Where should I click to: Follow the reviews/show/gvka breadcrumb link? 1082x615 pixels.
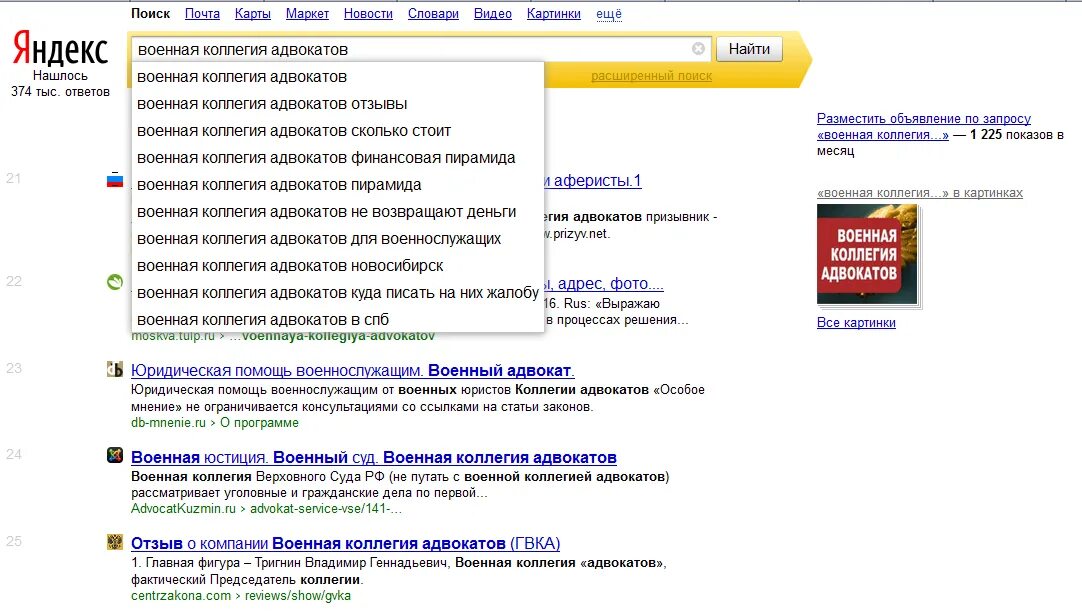tap(297, 596)
